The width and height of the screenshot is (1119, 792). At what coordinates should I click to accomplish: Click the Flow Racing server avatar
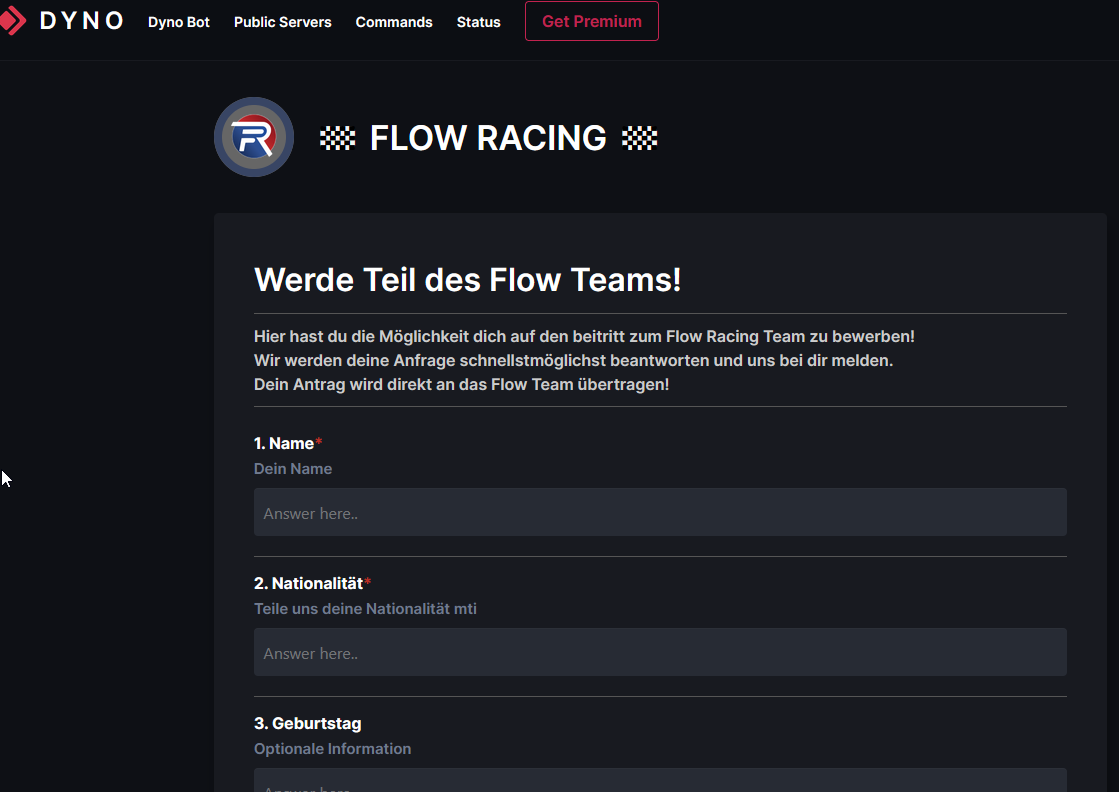[254, 137]
